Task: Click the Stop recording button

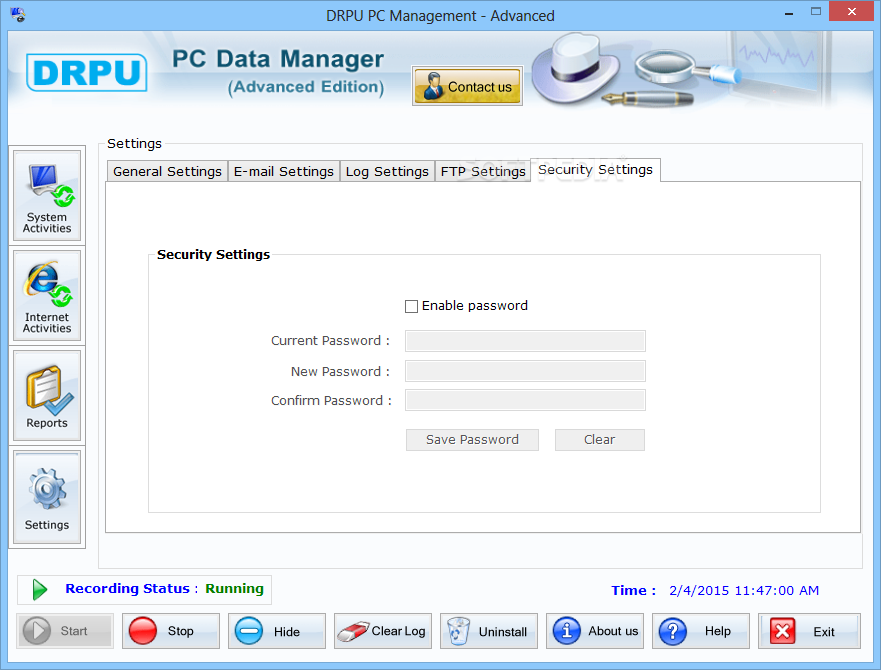Action: click(x=171, y=631)
